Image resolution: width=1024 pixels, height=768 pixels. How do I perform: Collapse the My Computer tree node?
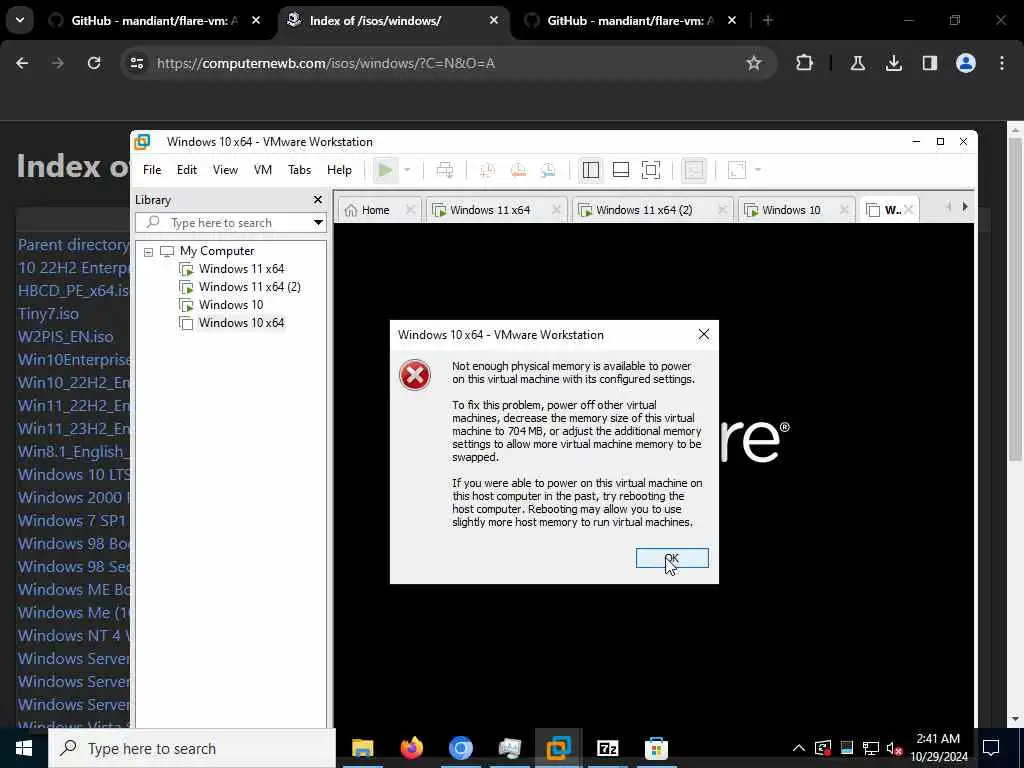(x=148, y=251)
